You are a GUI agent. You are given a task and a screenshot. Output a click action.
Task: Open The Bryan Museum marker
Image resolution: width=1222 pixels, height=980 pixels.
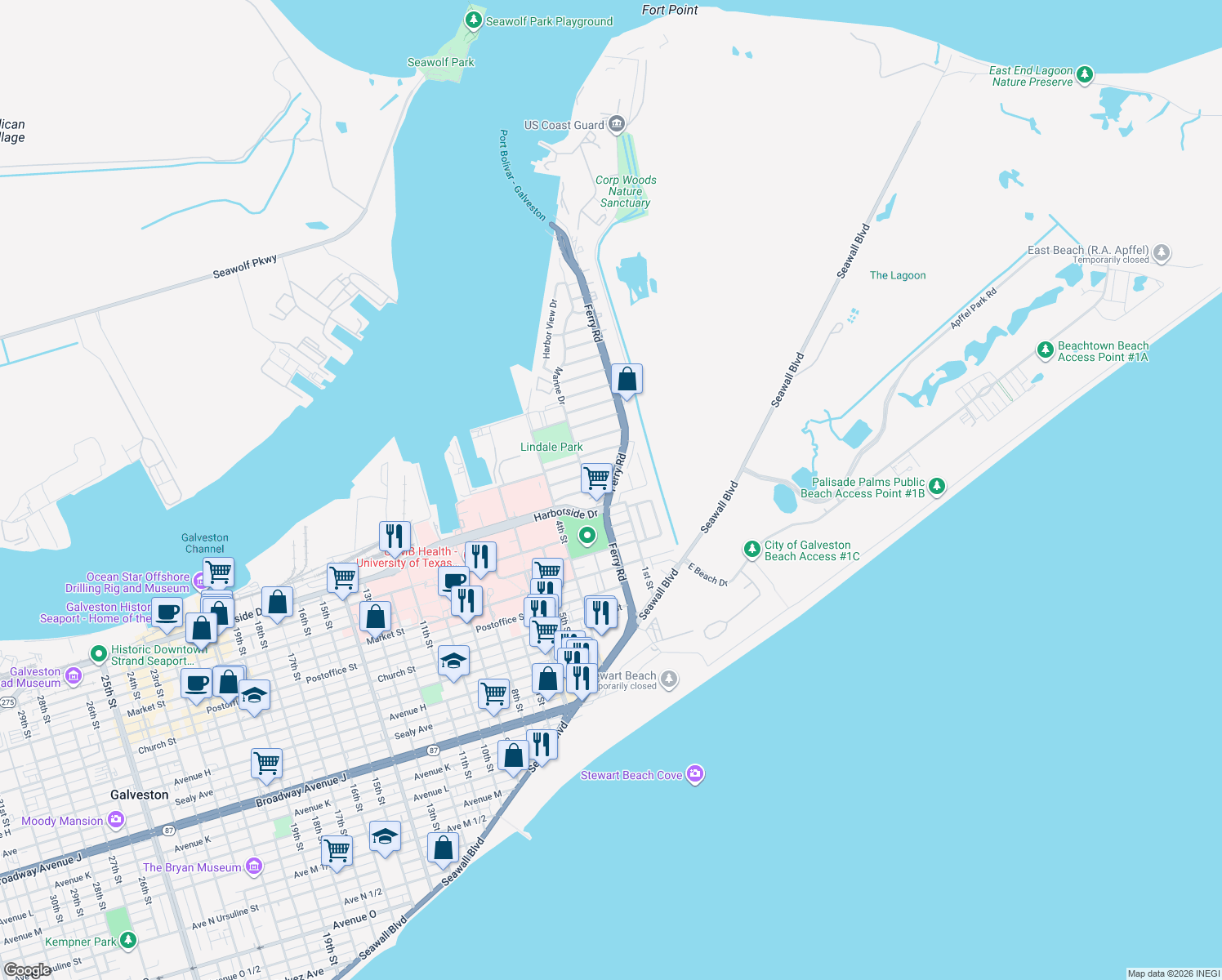tap(254, 867)
